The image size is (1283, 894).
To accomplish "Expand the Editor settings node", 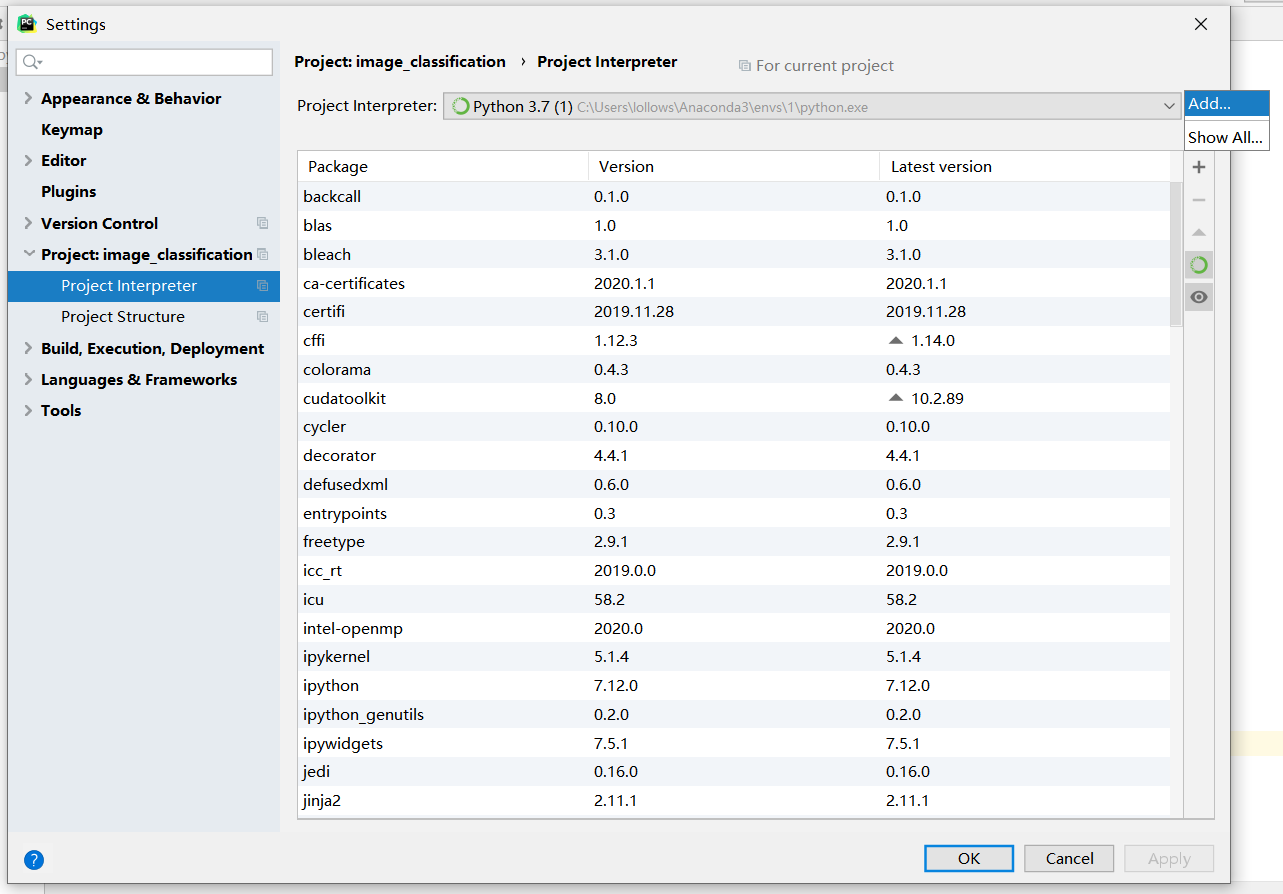I will pyautogui.click(x=28, y=160).
